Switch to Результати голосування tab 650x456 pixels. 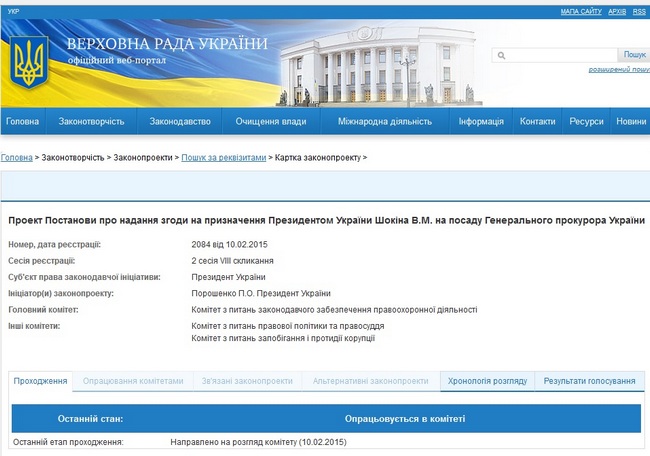click(x=589, y=381)
